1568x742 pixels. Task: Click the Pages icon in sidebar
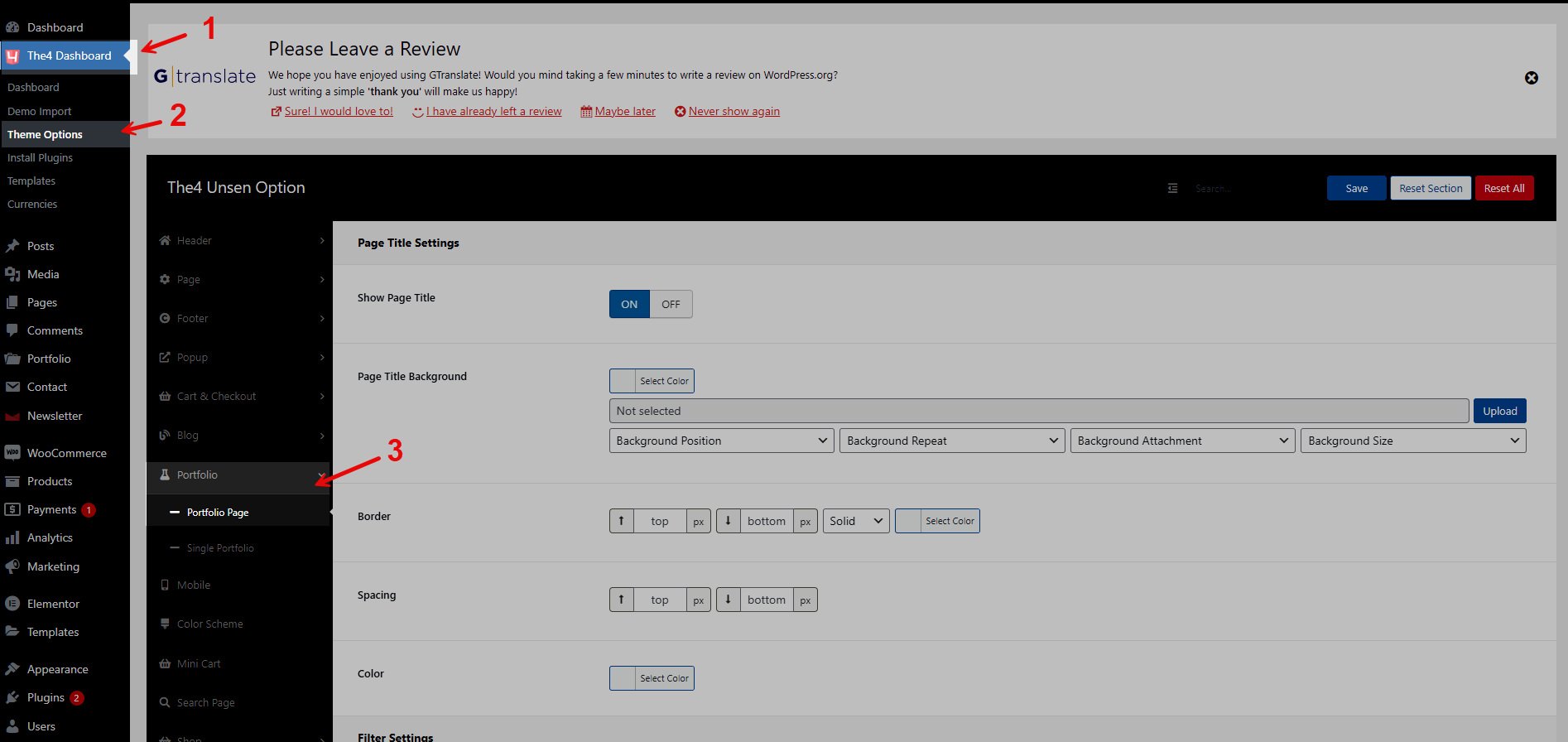[12, 302]
